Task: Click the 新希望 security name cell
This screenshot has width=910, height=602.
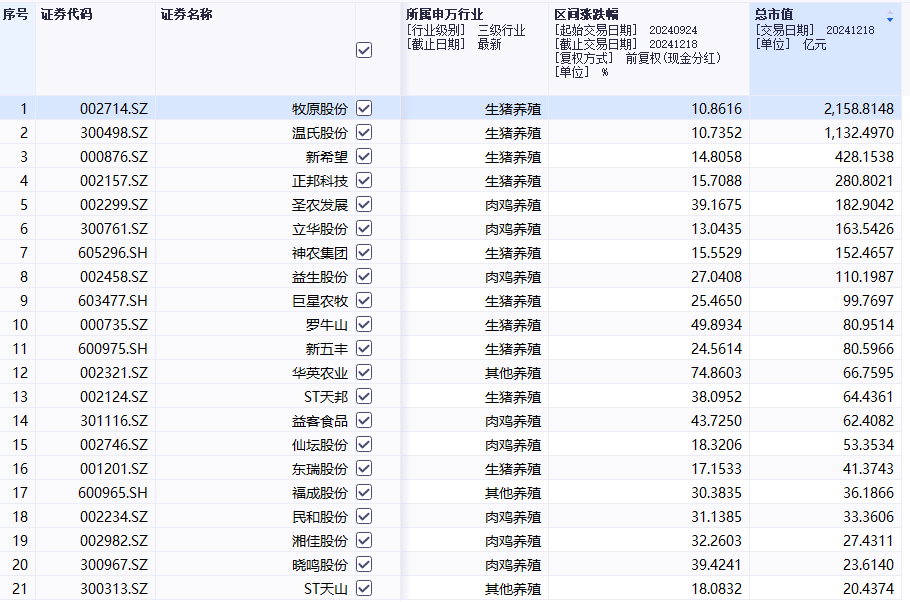Action: [x=326, y=156]
